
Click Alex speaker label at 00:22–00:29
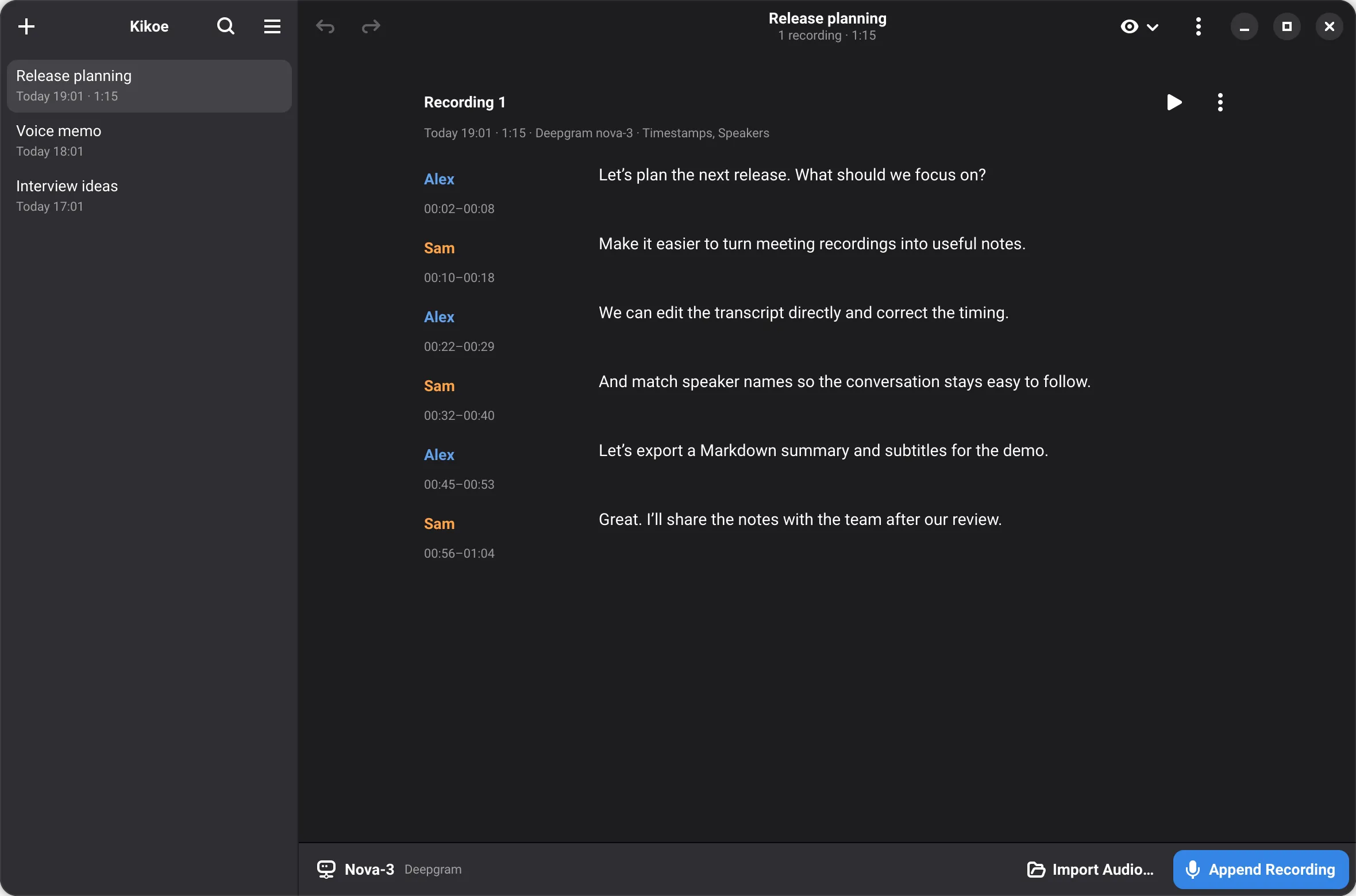(x=439, y=317)
